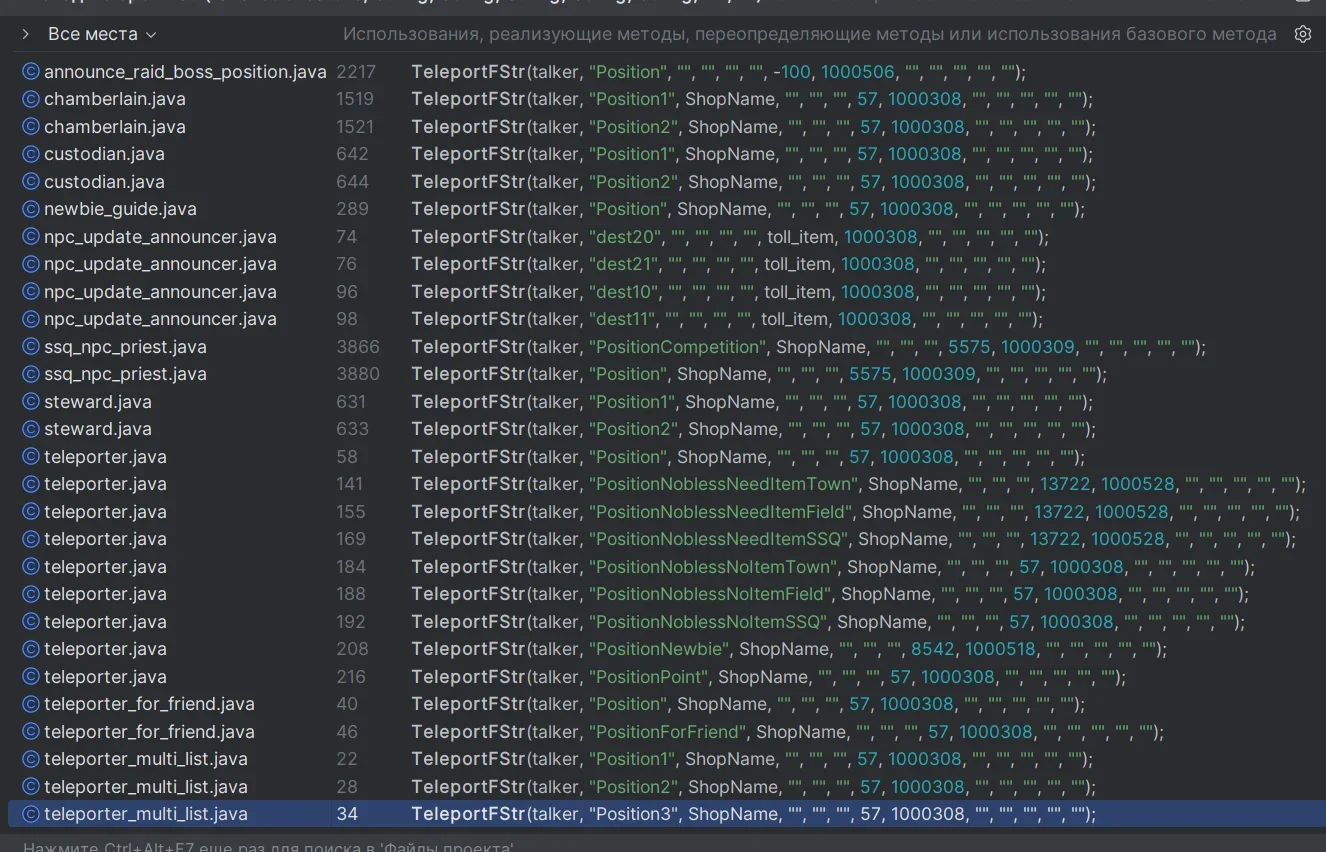
Task: Click class icon of ssq_npc_priest.java line 3880
Action: 31,374
